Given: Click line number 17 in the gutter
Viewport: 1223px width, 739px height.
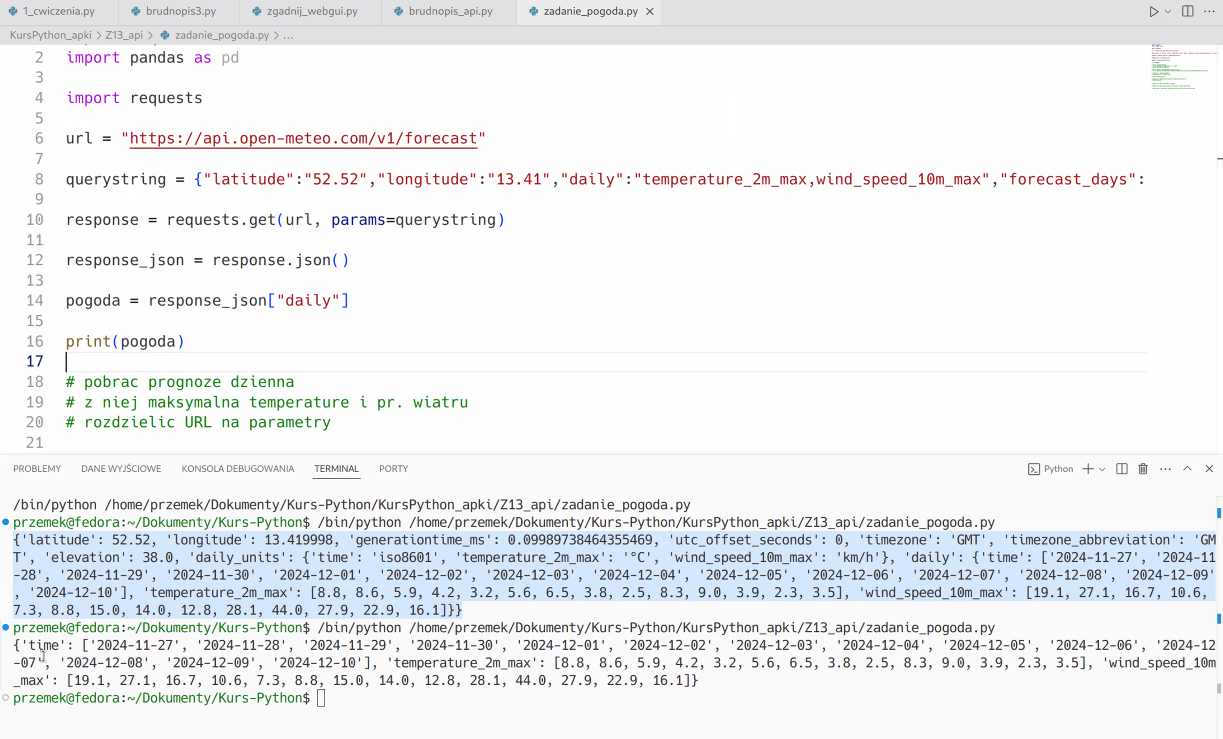Looking at the screenshot, I should 35,361.
